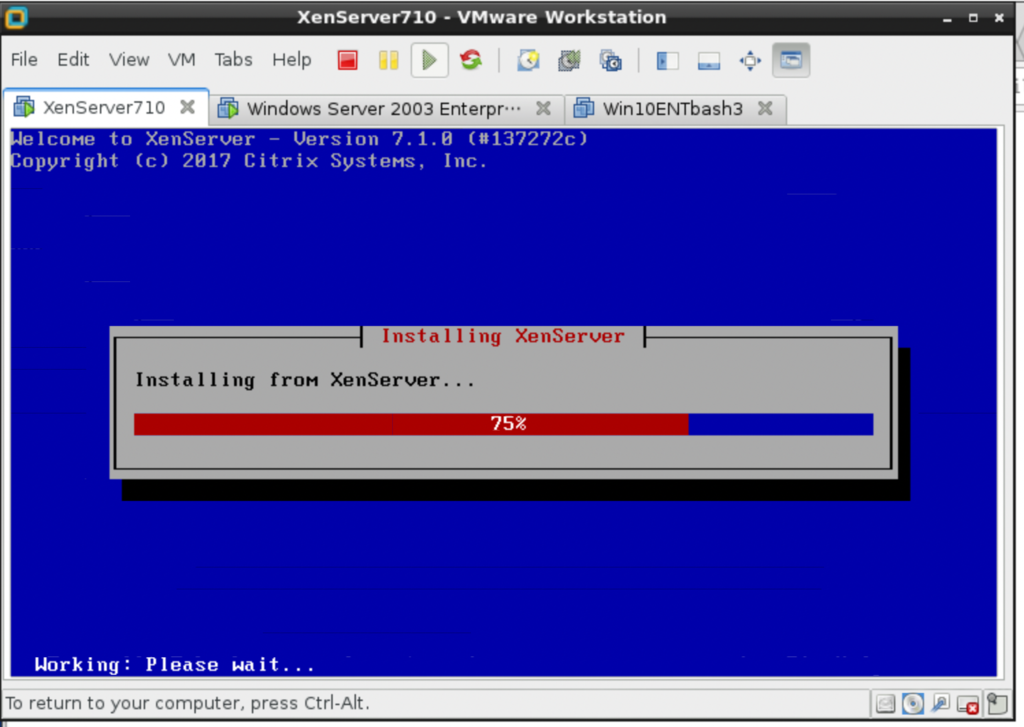Click the red power off VM button
This screenshot has height=727, width=1024.
(347, 60)
